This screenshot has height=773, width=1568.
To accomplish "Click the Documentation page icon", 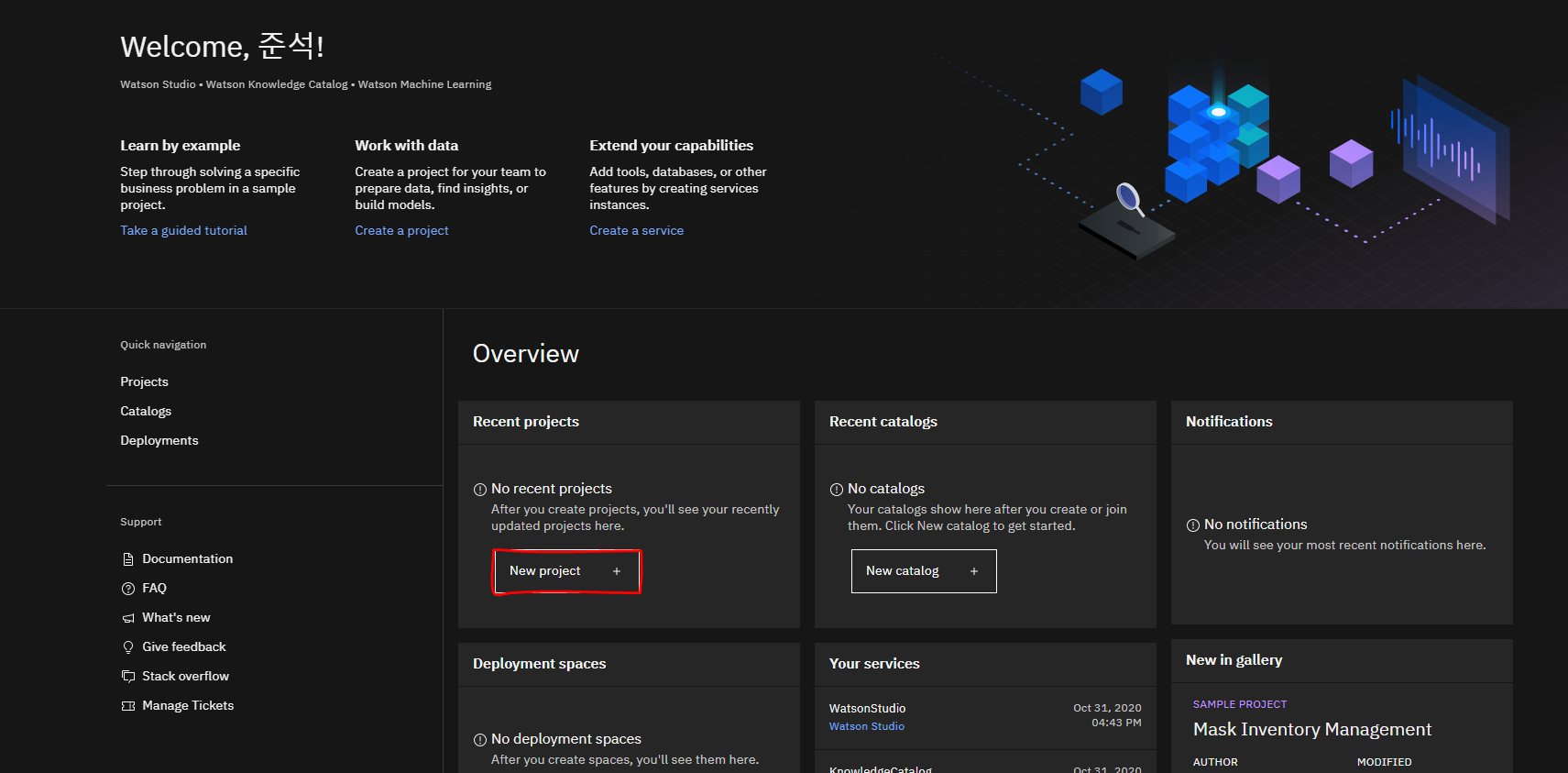I will [128, 559].
